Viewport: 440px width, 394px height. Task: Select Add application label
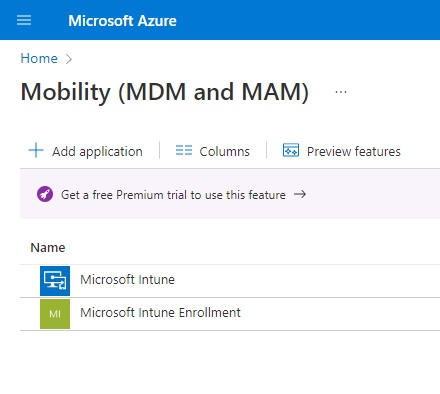coord(97,151)
